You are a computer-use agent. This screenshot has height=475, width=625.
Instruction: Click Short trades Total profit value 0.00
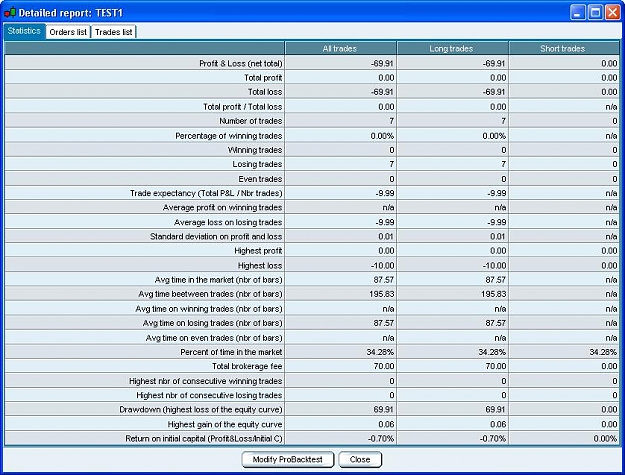(609, 78)
